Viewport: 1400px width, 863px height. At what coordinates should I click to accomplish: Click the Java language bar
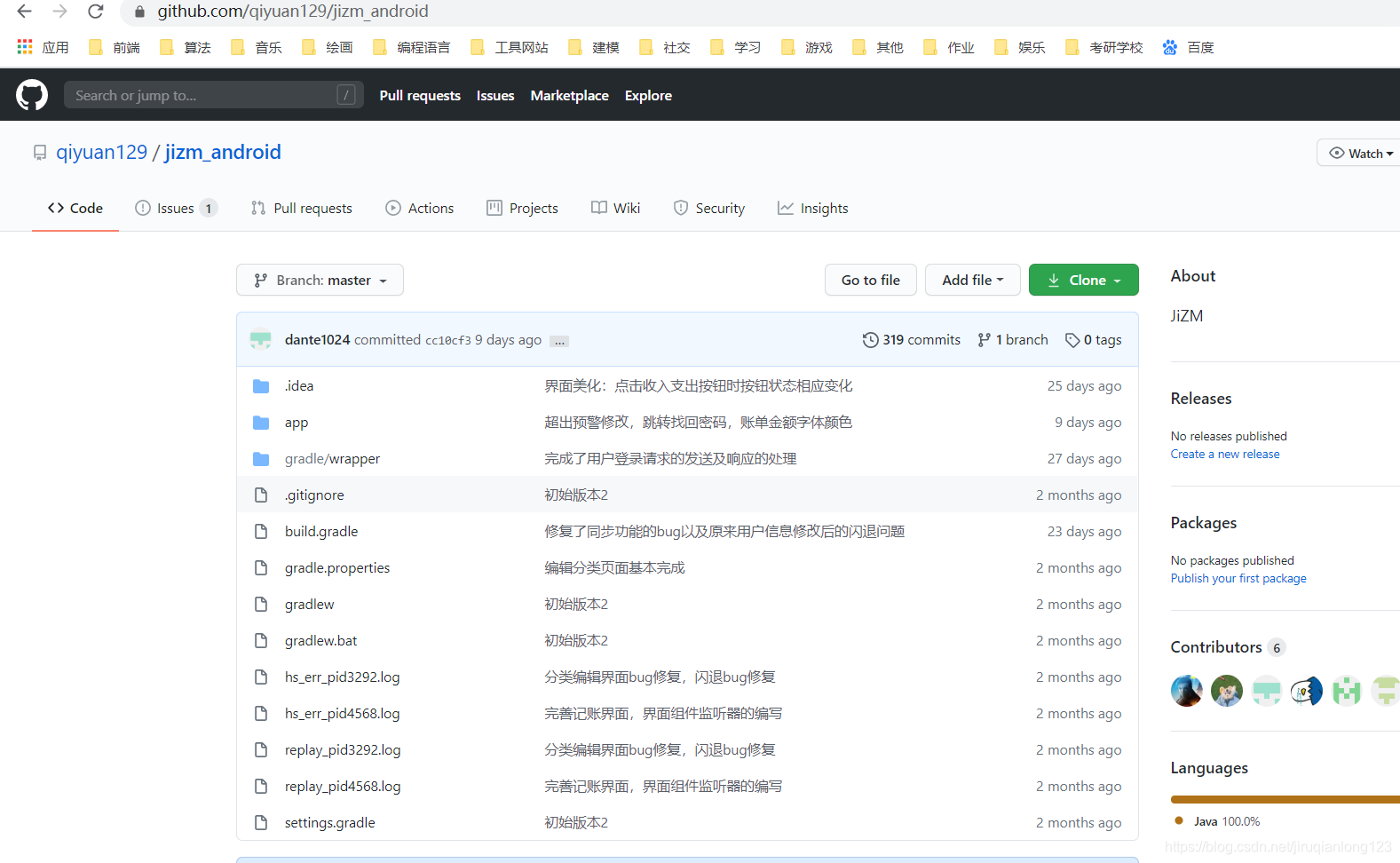[1285, 799]
